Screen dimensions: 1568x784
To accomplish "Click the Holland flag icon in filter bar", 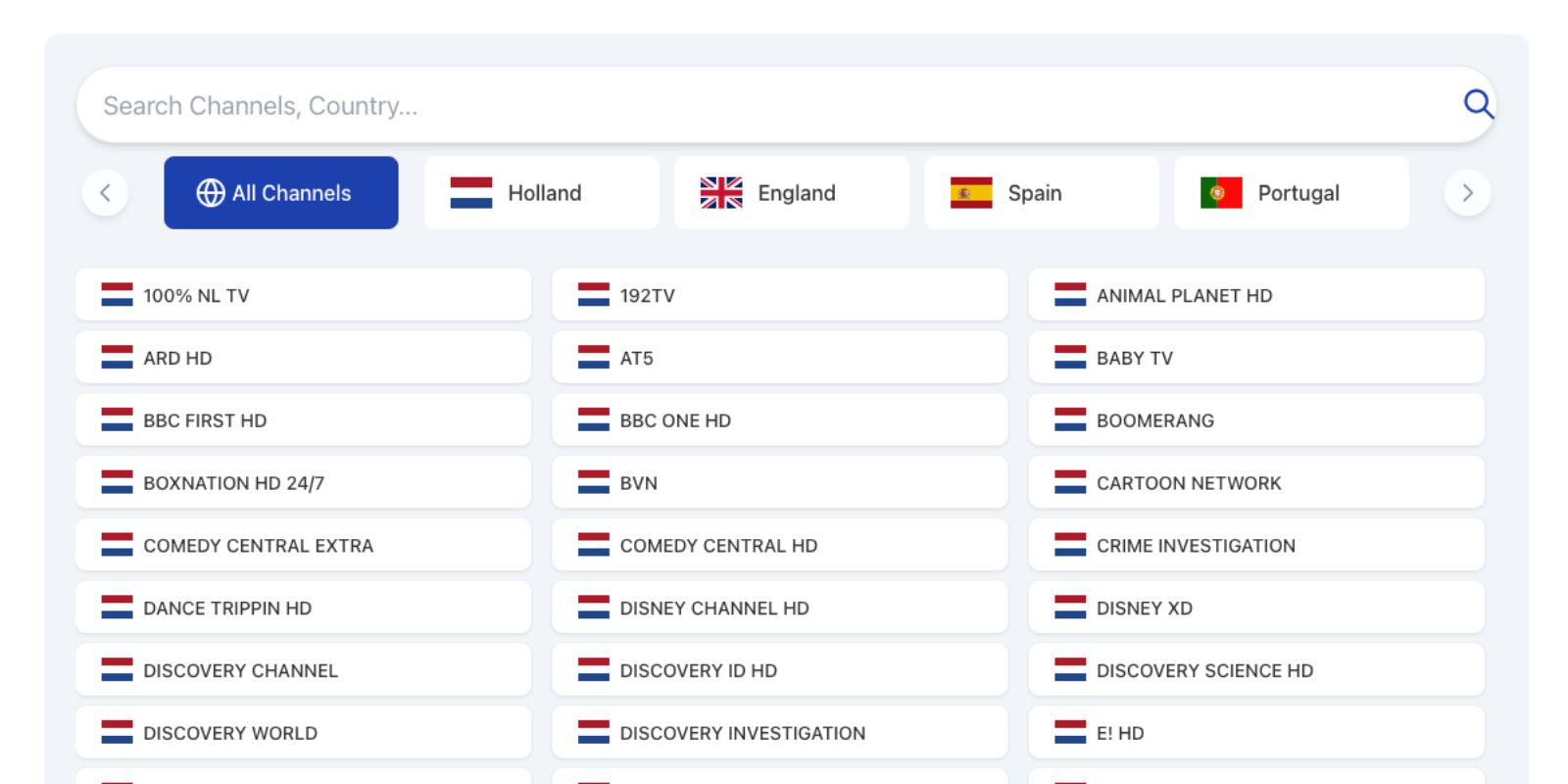I will point(471,193).
